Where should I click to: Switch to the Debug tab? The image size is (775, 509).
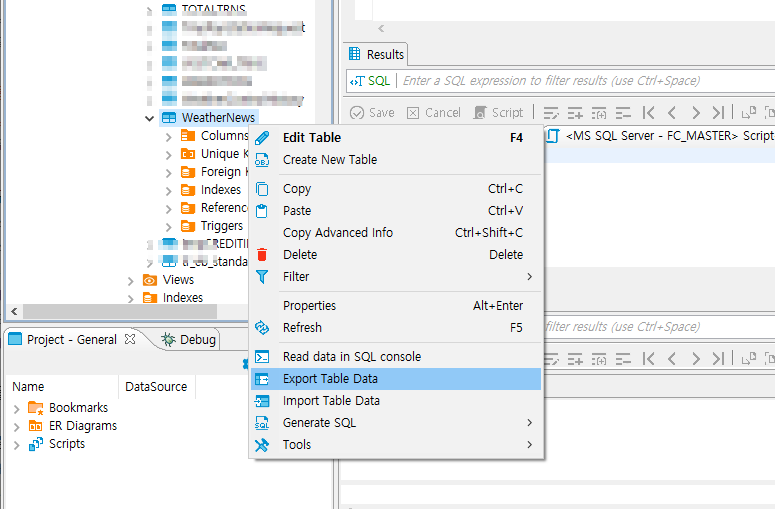click(x=188, y=339)
